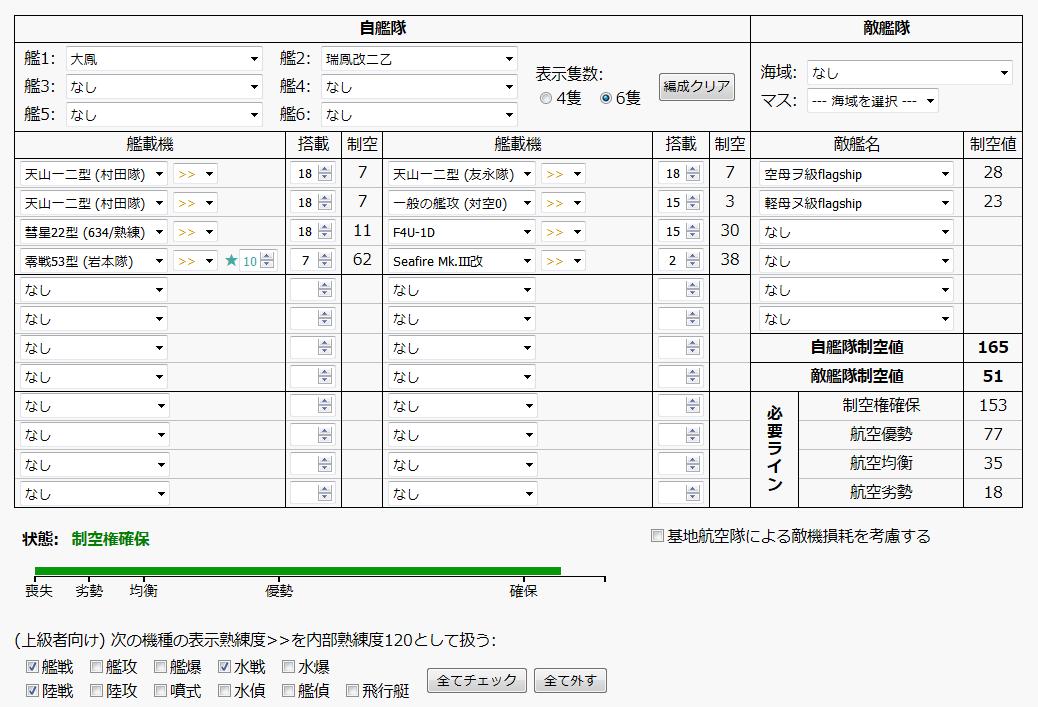Toggle the 噴式 checkbox
The image size is (1038, 707).
[x=160, y=691]
